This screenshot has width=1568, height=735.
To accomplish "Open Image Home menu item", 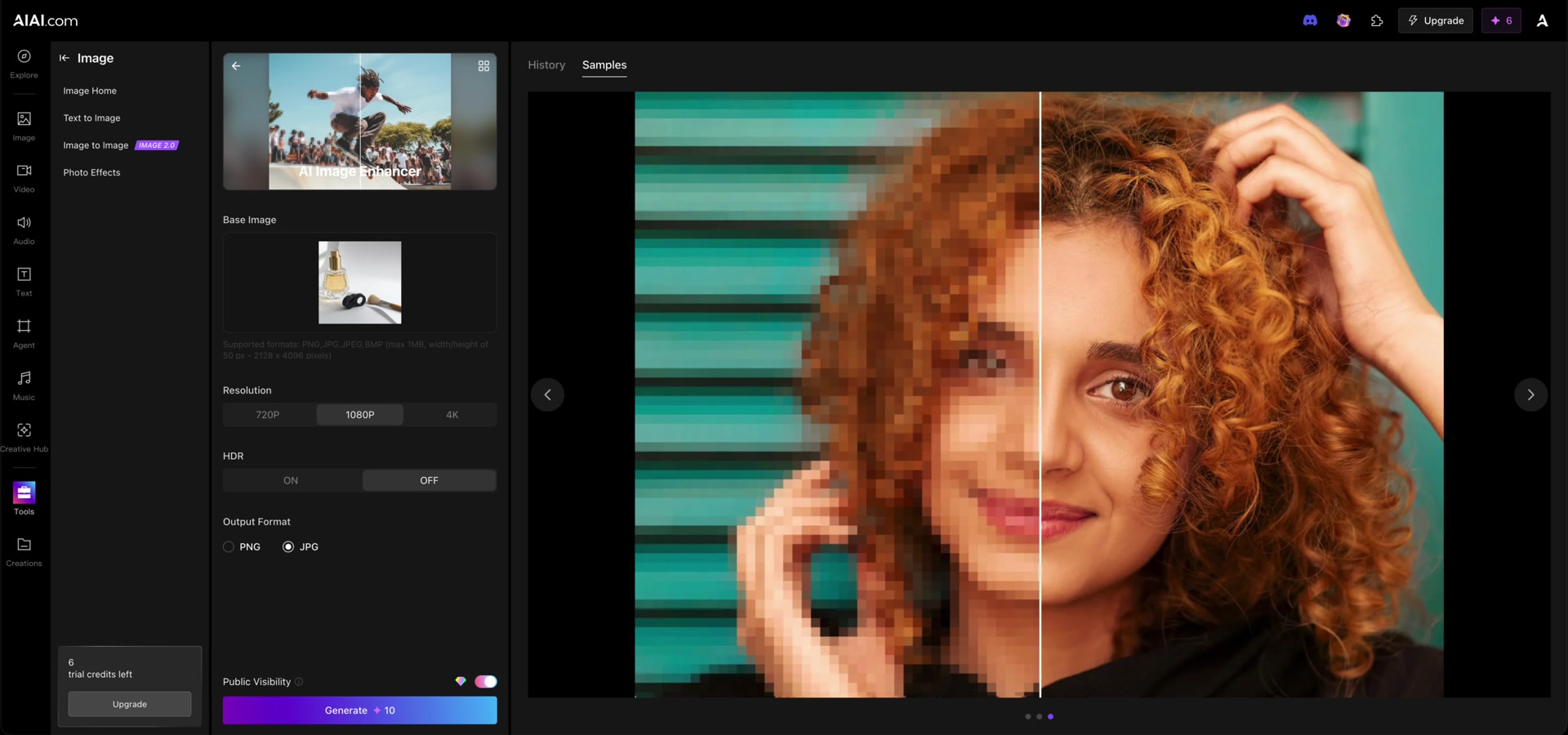I will click(90, 91).
